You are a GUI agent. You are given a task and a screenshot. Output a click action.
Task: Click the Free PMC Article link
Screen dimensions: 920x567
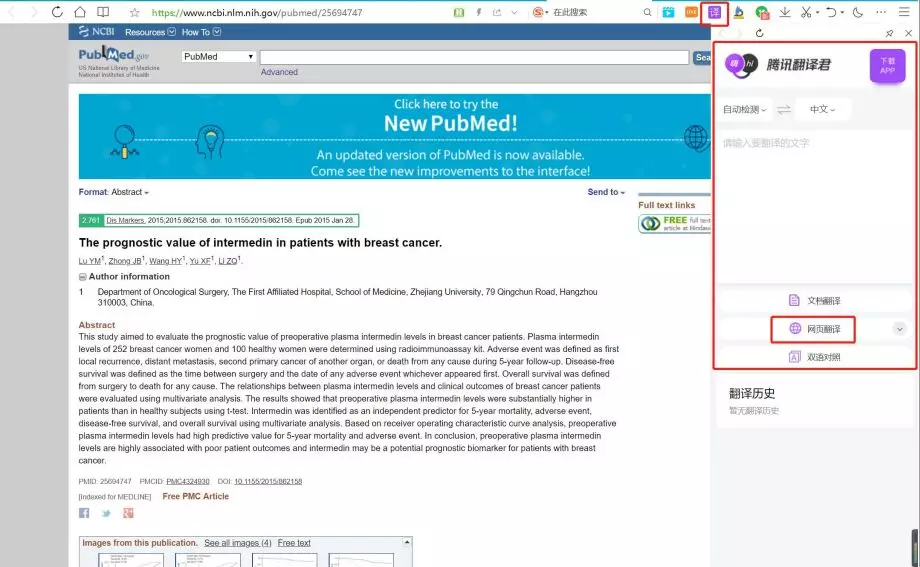point(195,496)
